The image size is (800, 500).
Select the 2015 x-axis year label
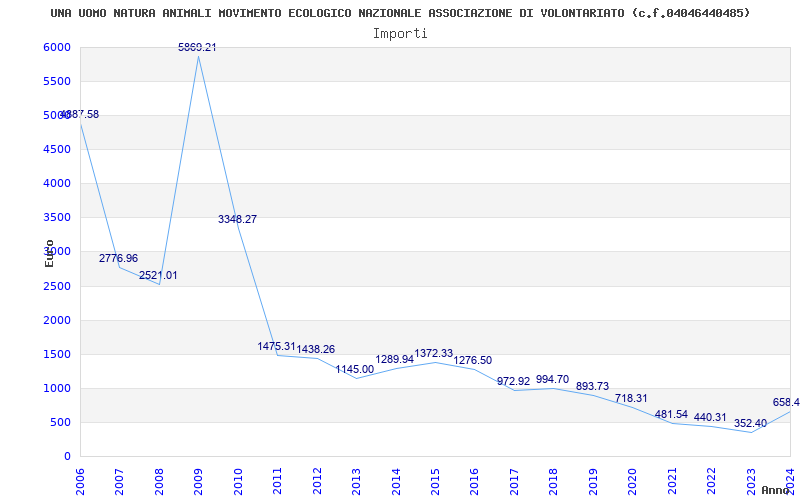435,482
